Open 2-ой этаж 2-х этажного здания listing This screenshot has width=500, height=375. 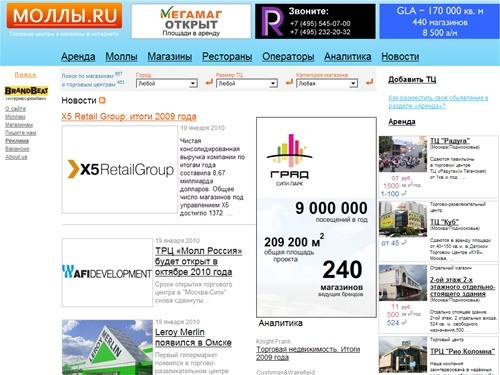(463, 287)
